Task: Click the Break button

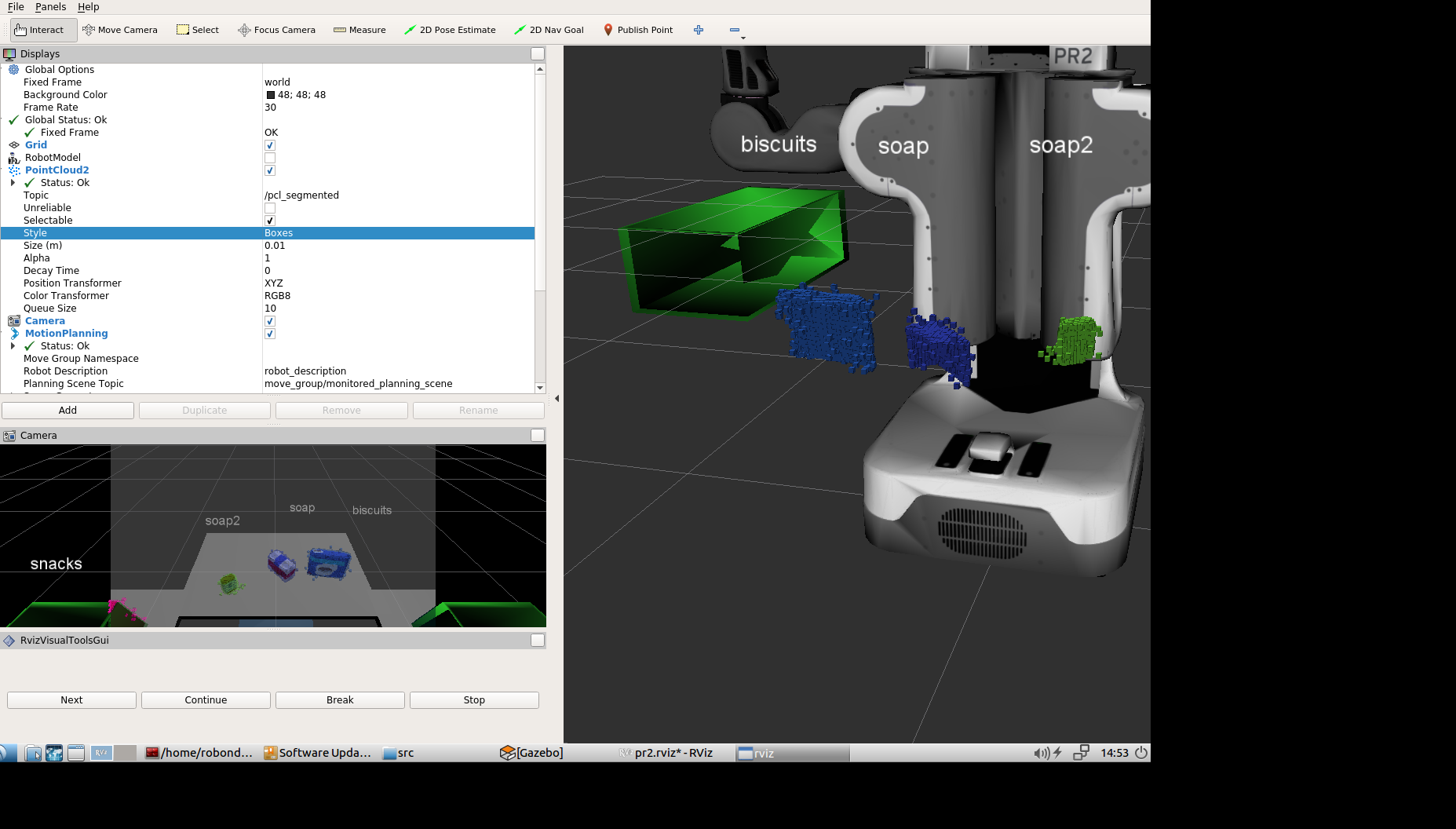Action: (x=340, y=700)
